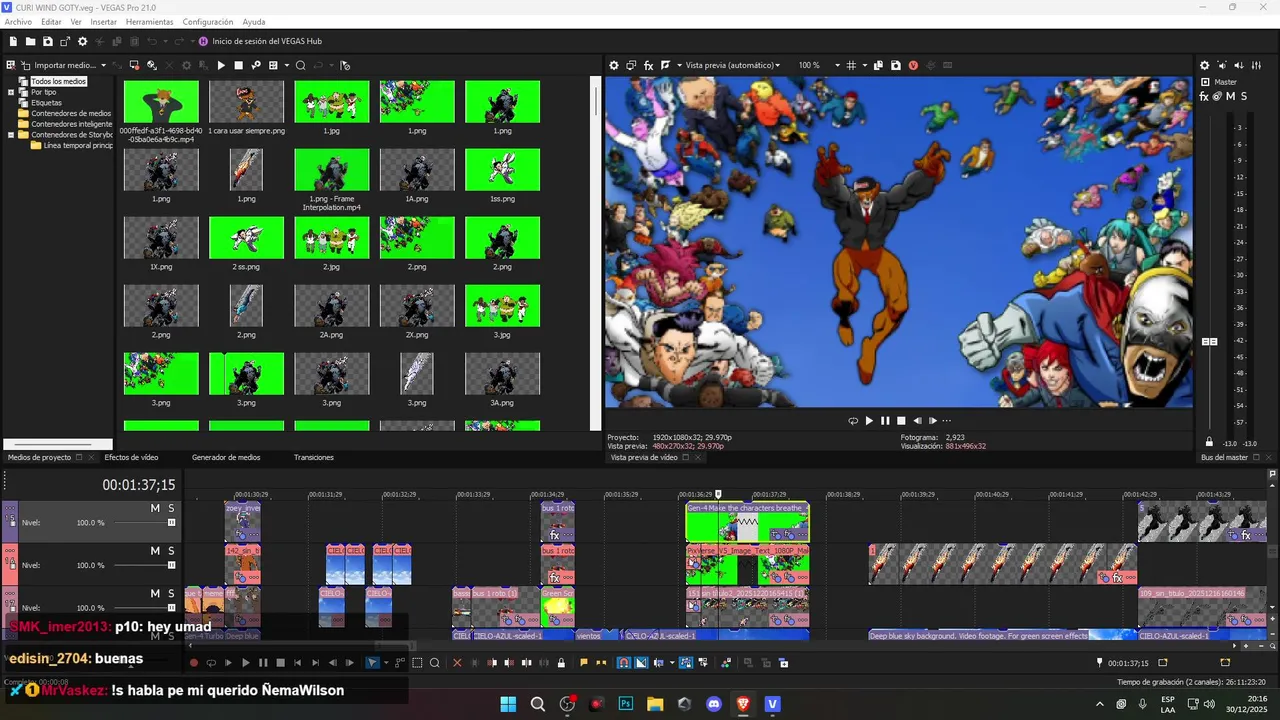
Task: Play the video preview
Action: [x=869, y=421]
